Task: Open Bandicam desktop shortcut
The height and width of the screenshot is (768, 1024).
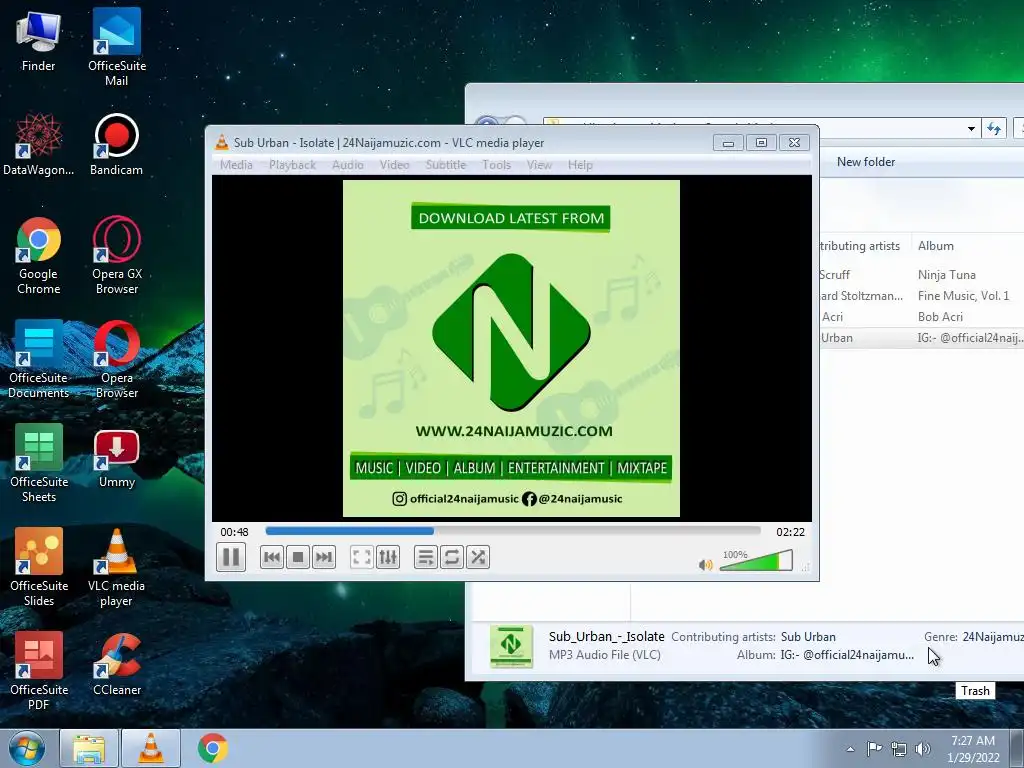Action: click(116, 144)
